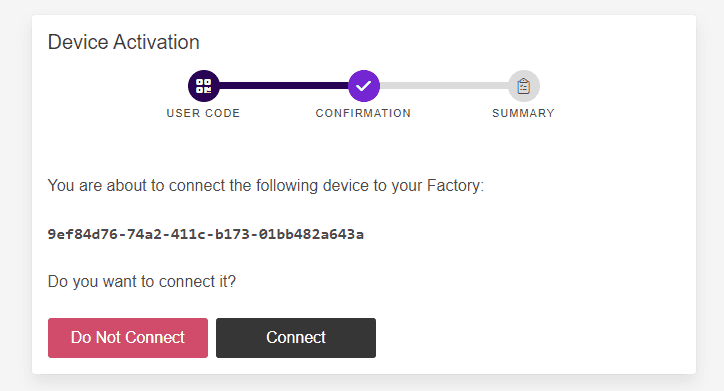Click the 01bb482a643a end of the device ID
This screenshot has width=724, height=391.
point(311,235)
